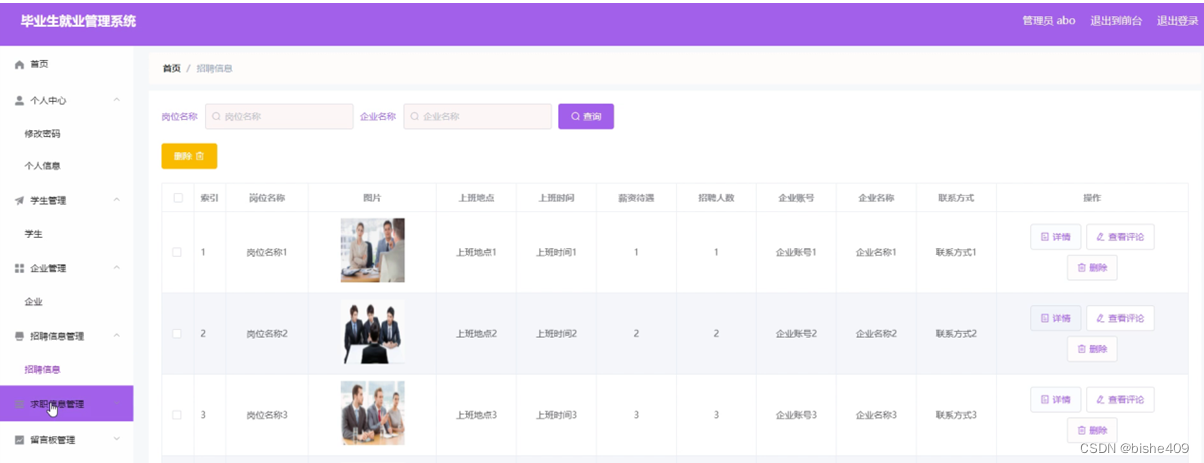Click the search icon in 企业名称 field
The height and width of the screenshot is (463, 1204).
(415, 117)
